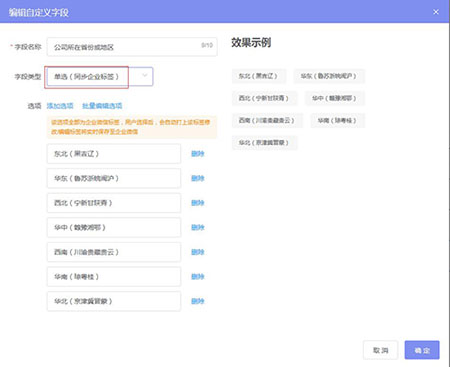Click the 字段名称 input field
Image resolution: width=450 pixels, height=367 pixels.
[132, 47]
